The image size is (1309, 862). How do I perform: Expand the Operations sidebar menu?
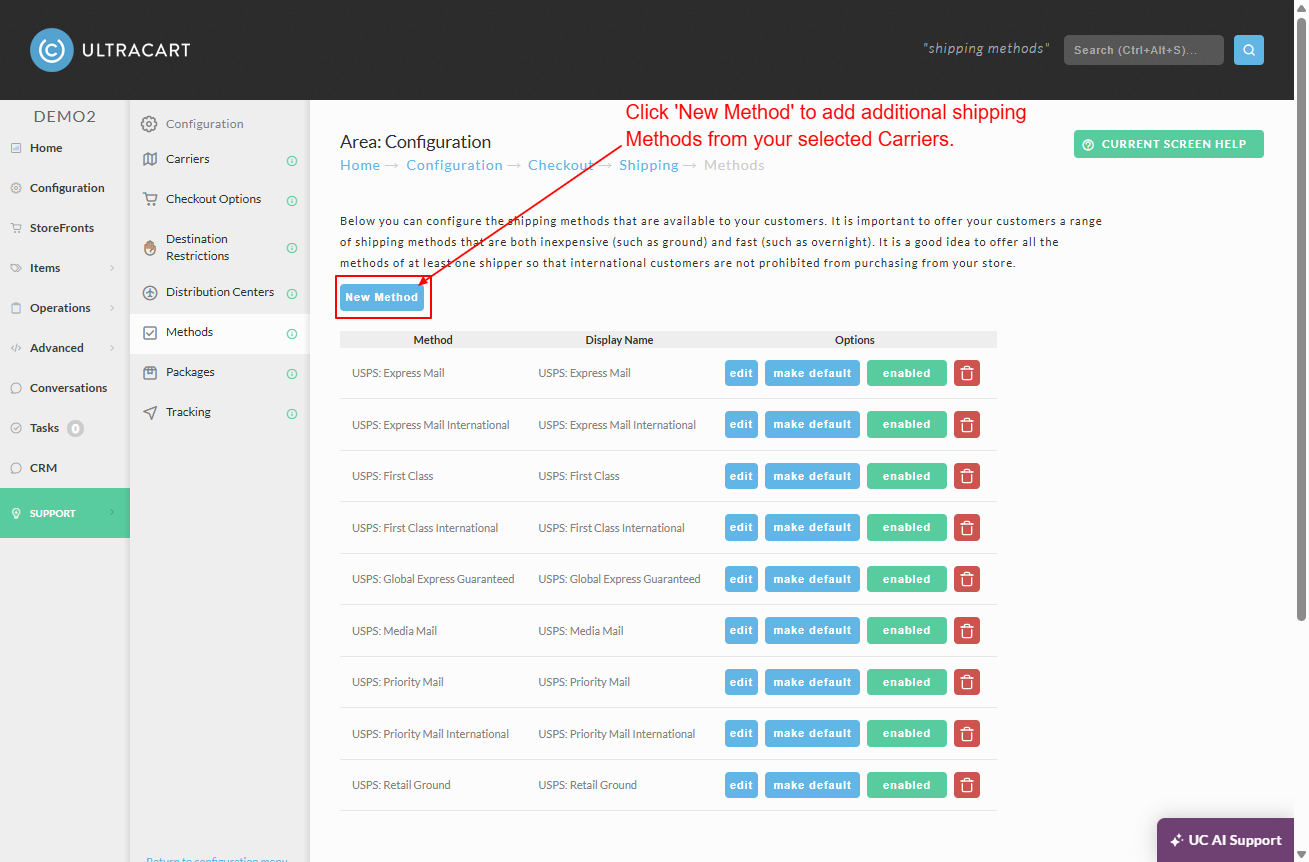point(65,308)
